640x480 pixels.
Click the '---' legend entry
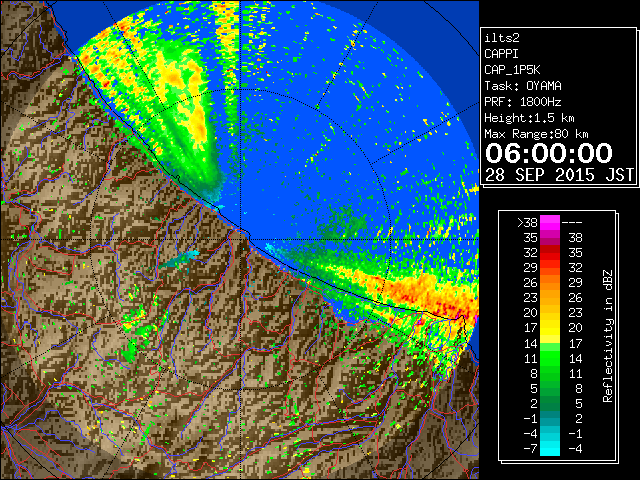pyautogui.click(x=572, y=223)
